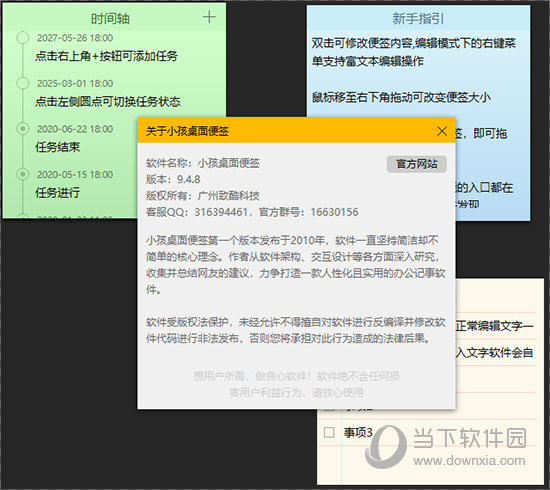This screenshot has width=550, height=490.
Task: Click the 任务进行 timeline entry
Action: [x=58, y=192]
